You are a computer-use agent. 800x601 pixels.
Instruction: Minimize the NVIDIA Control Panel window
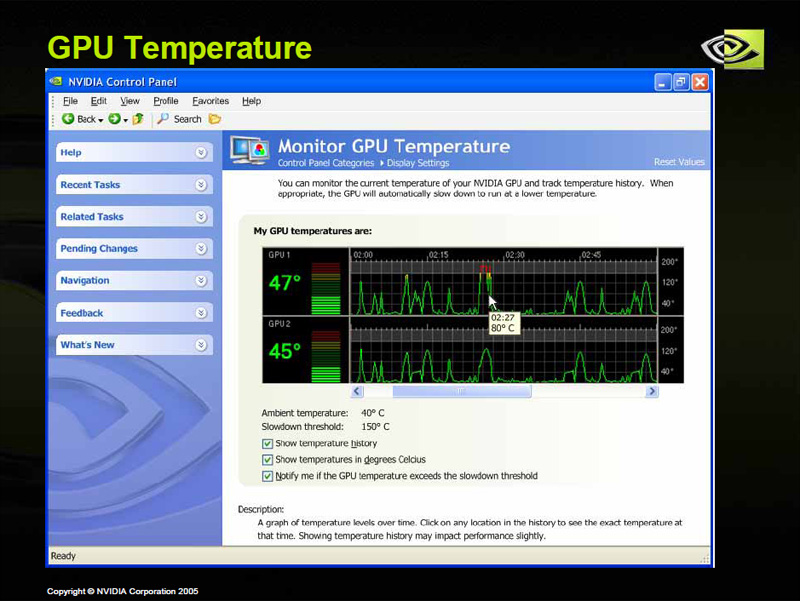point(662,82)
